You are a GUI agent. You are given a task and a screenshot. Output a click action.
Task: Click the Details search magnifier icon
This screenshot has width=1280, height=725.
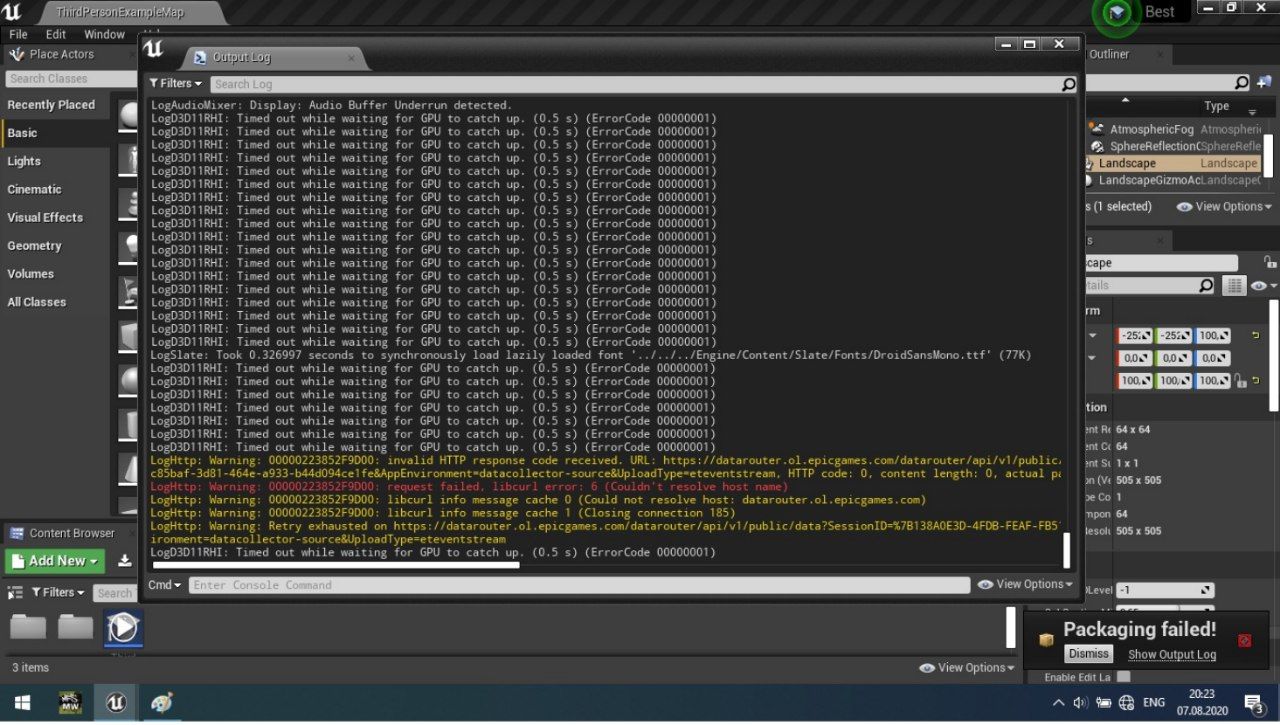[x=1206, y=286]
